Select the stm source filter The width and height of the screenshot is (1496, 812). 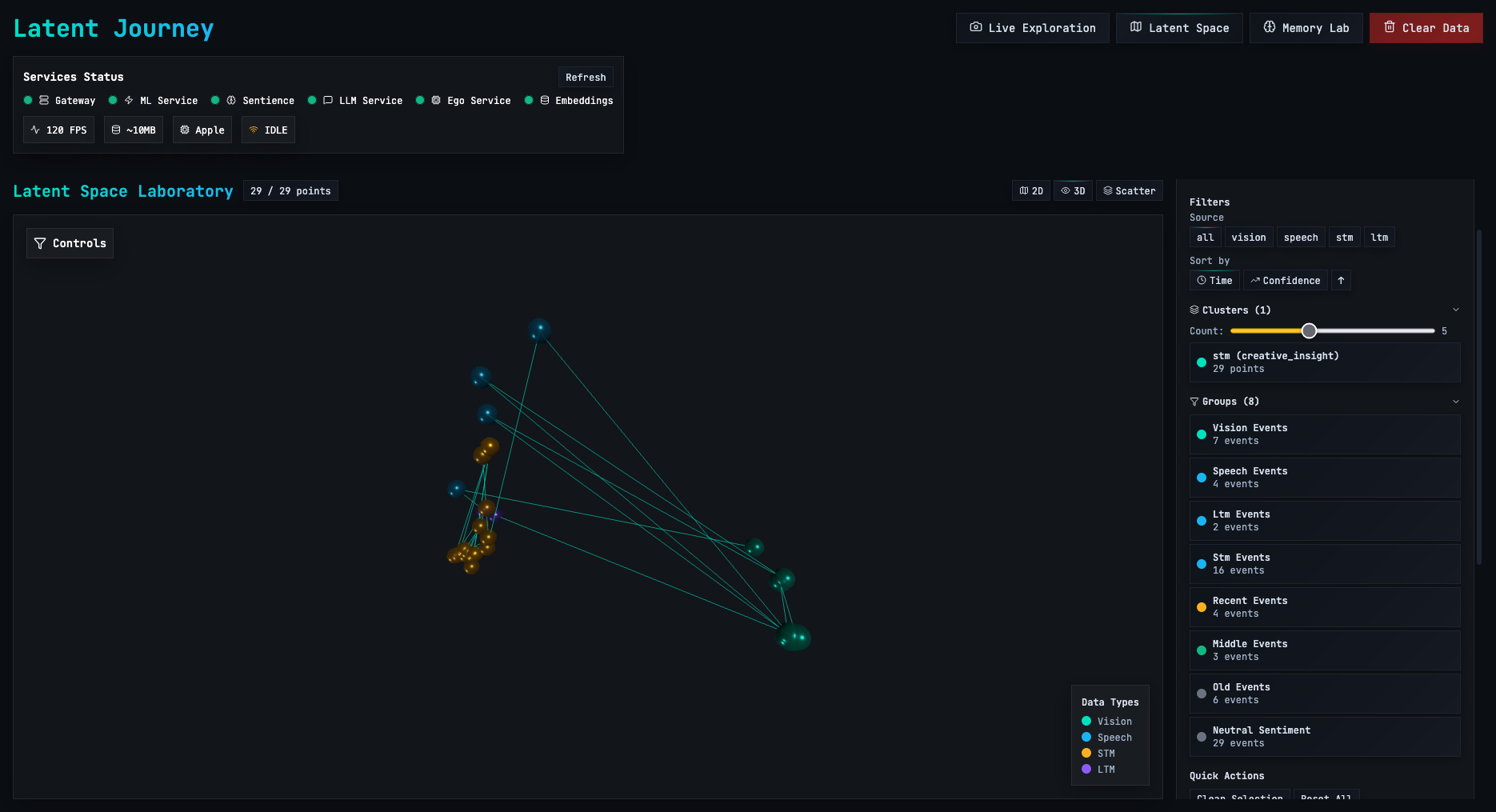click(1344, 237)
